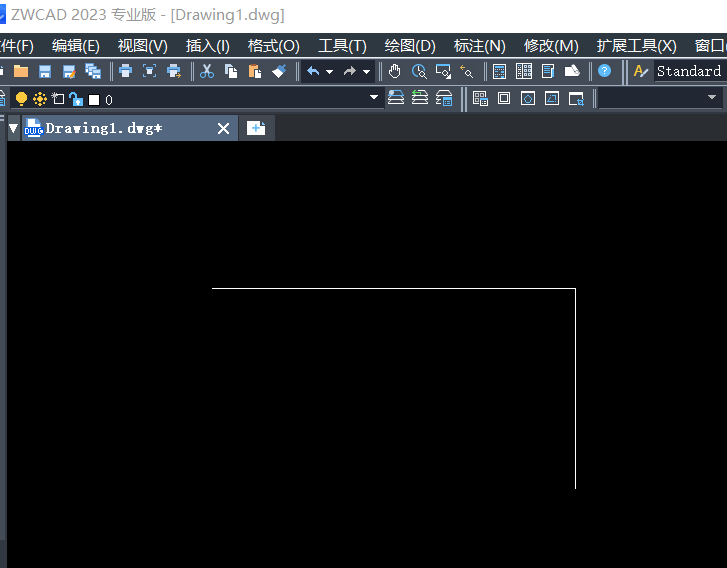This screenshot has height=568, width=727.
Task: Click the Make Object's Layer Current icon
Action: point(396,98)
